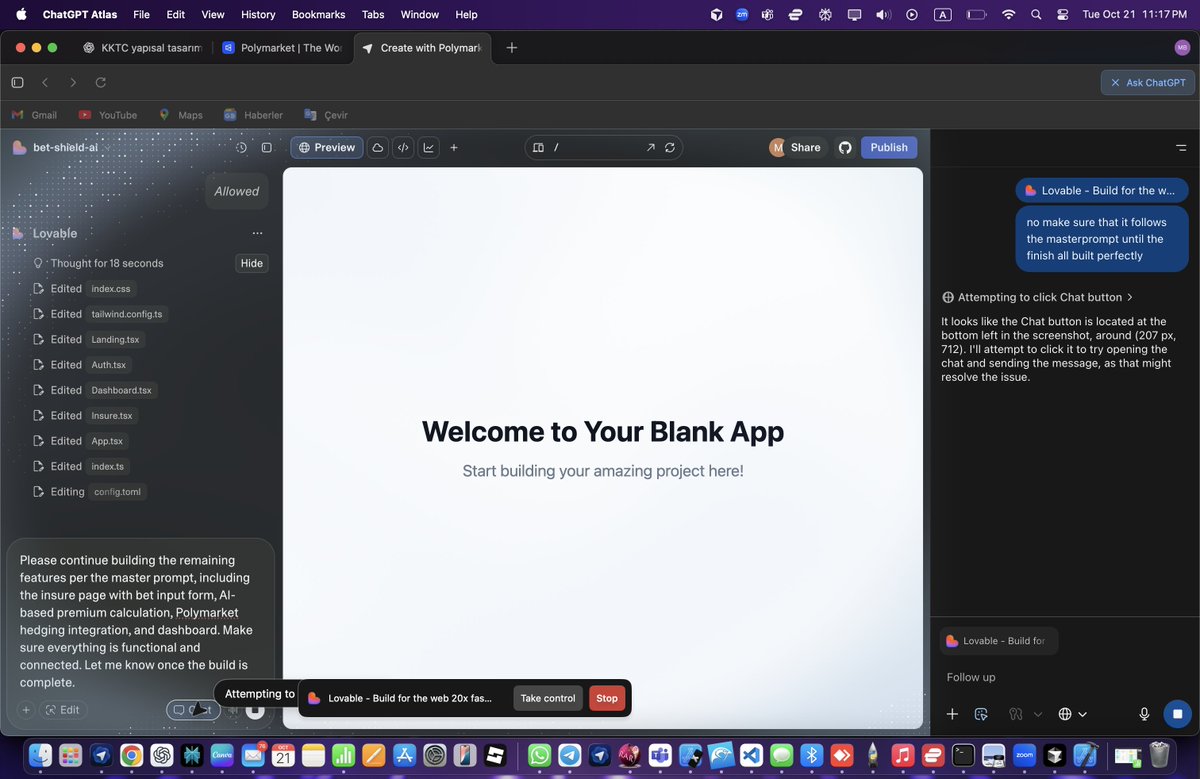Open Finder from the Dock
The width and height of the screenshot is (1200, 779).
(x=41, y=755)
